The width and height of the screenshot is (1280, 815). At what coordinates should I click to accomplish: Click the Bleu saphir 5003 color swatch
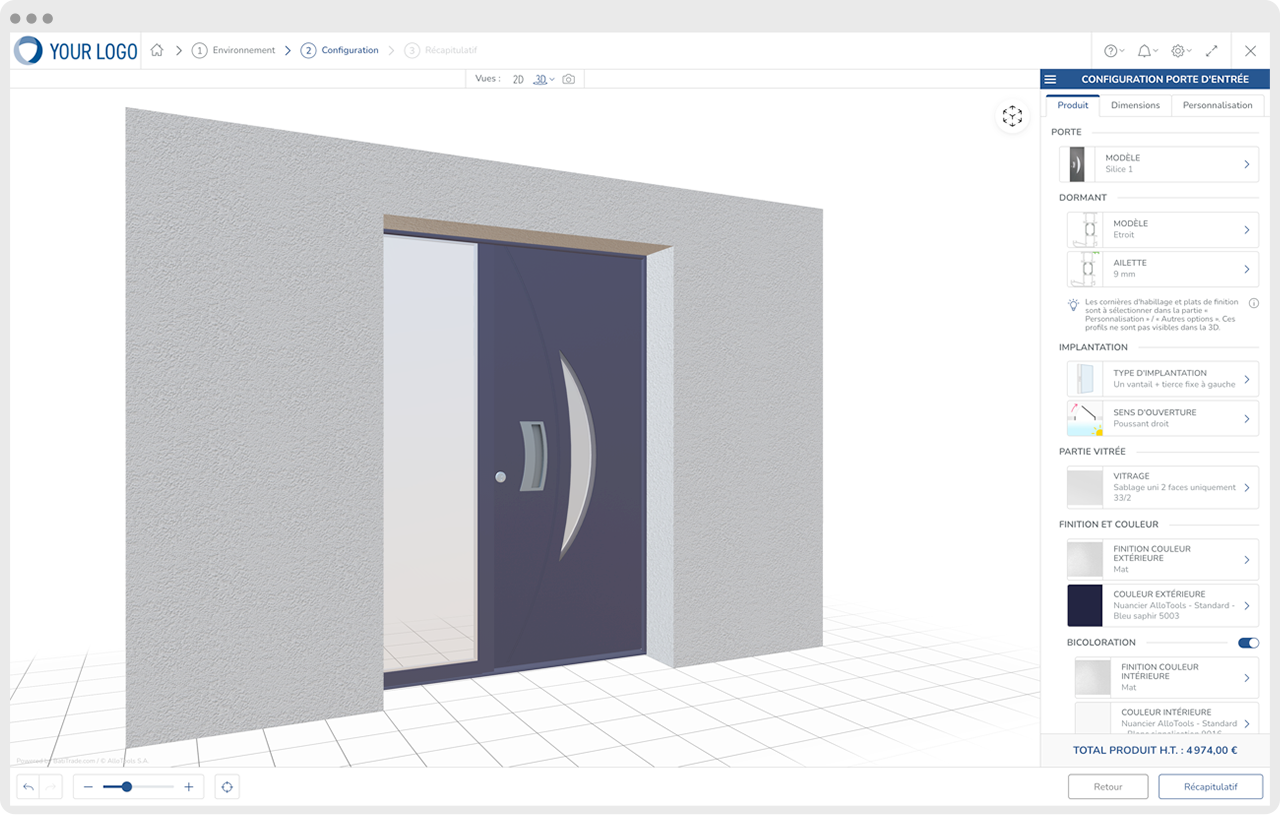[1085, 605]
